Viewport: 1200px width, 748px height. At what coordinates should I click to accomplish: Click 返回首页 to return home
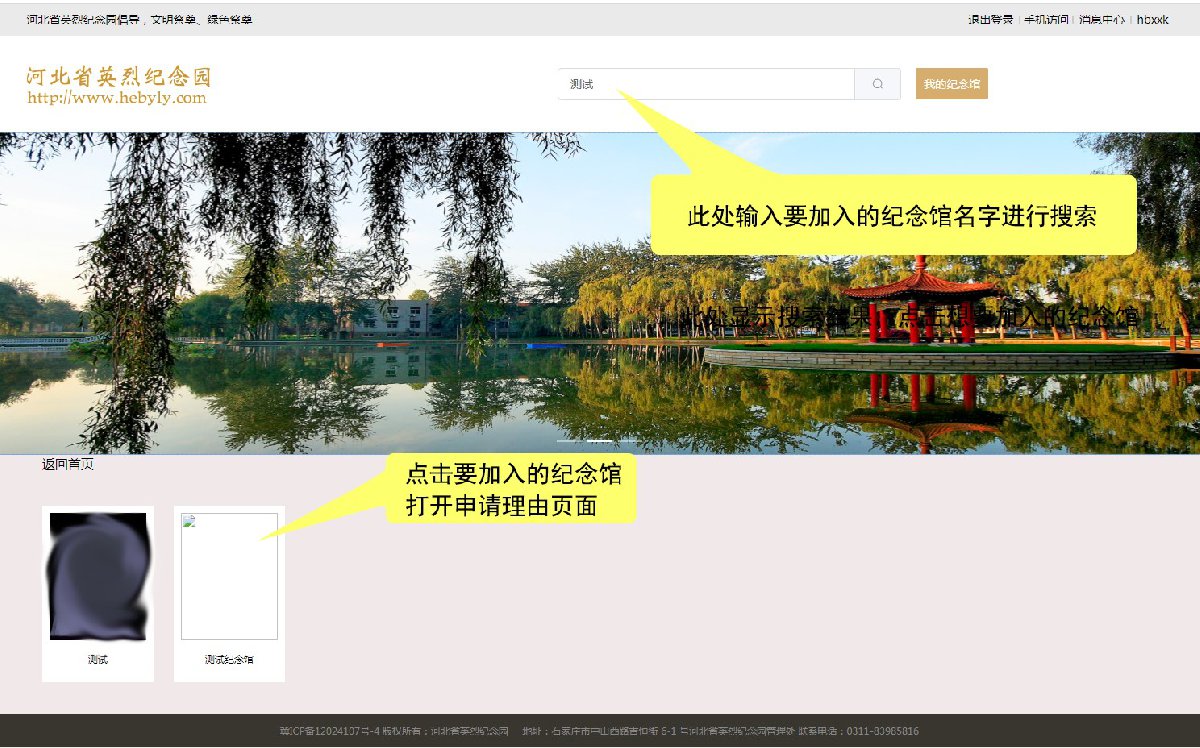68,464
